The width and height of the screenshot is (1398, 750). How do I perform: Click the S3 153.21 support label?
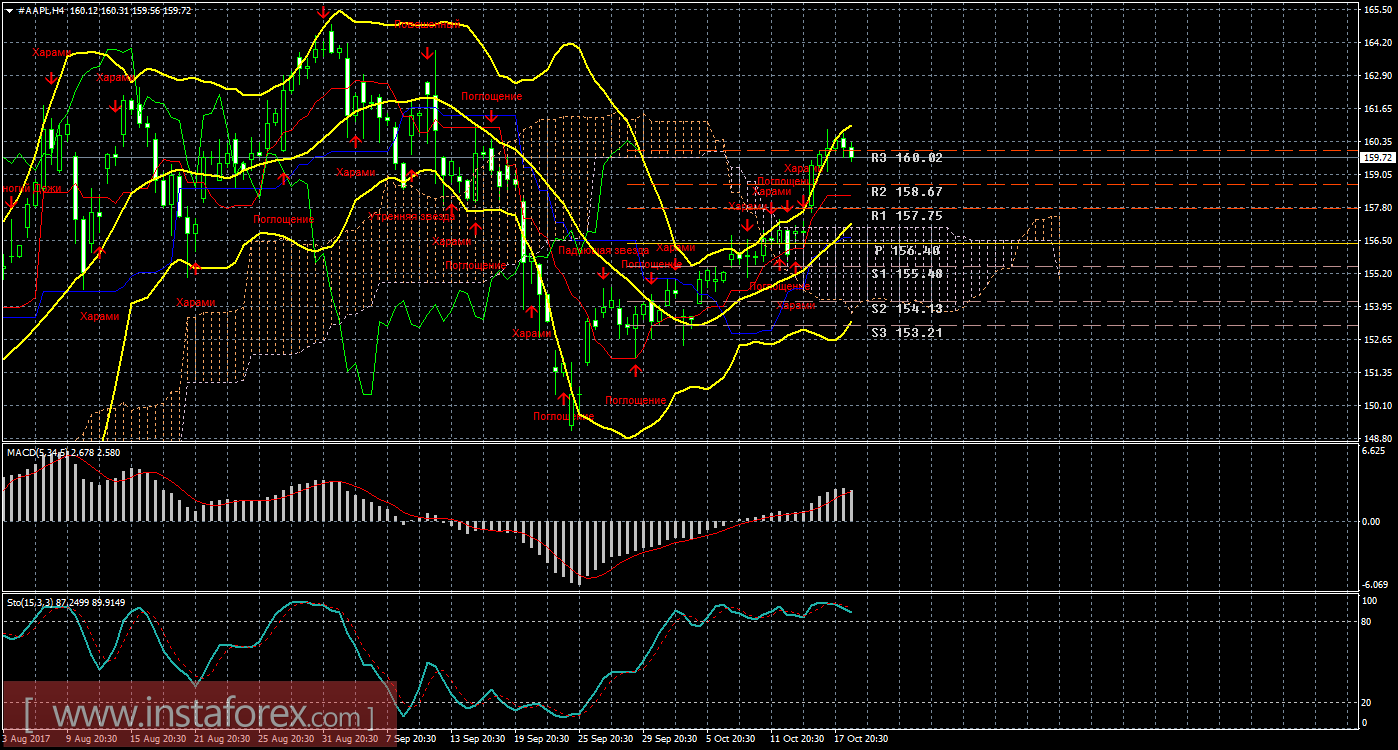coord(906,332)
